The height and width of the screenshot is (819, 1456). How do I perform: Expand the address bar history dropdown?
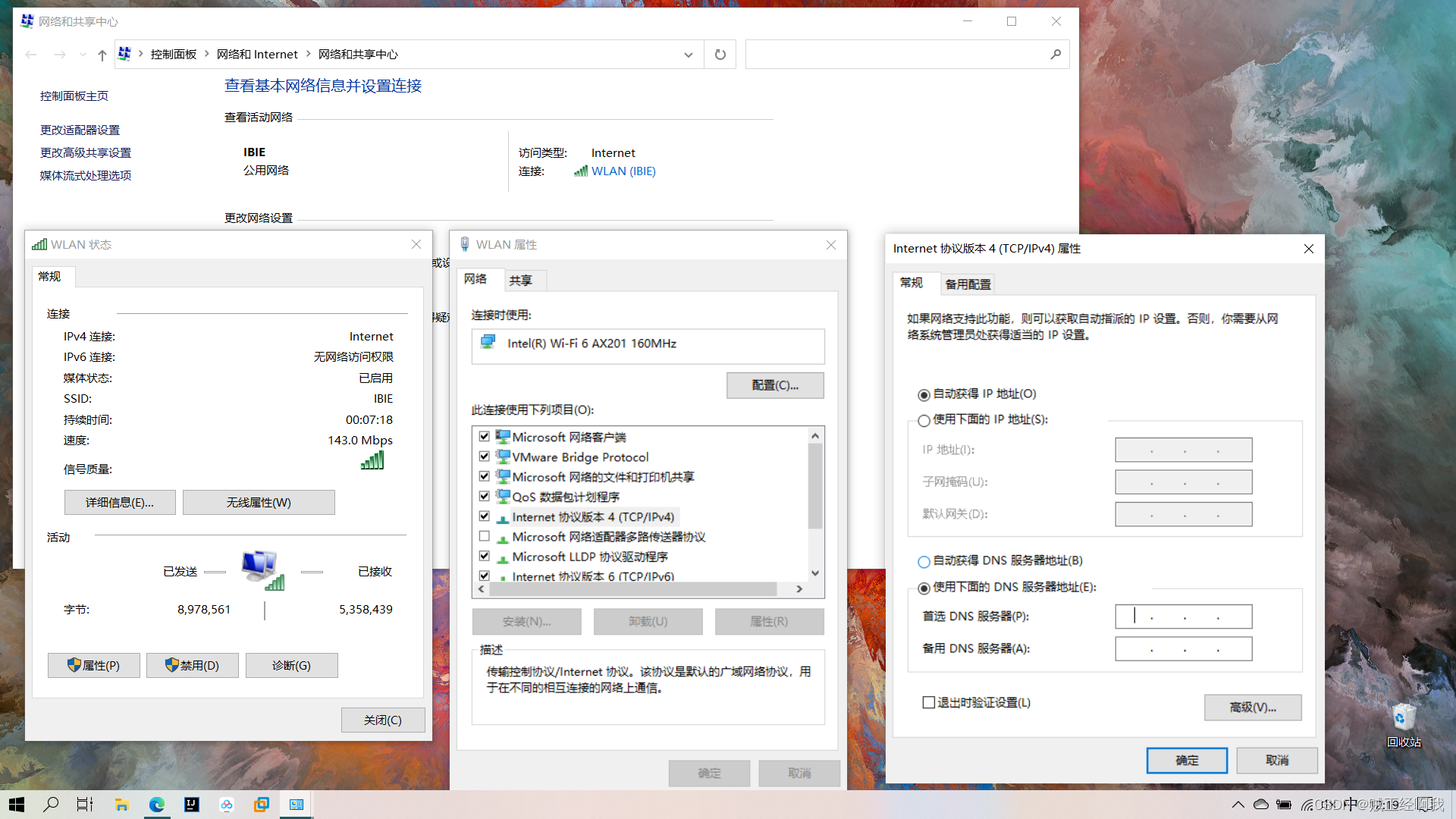click(x=688, y=55)
